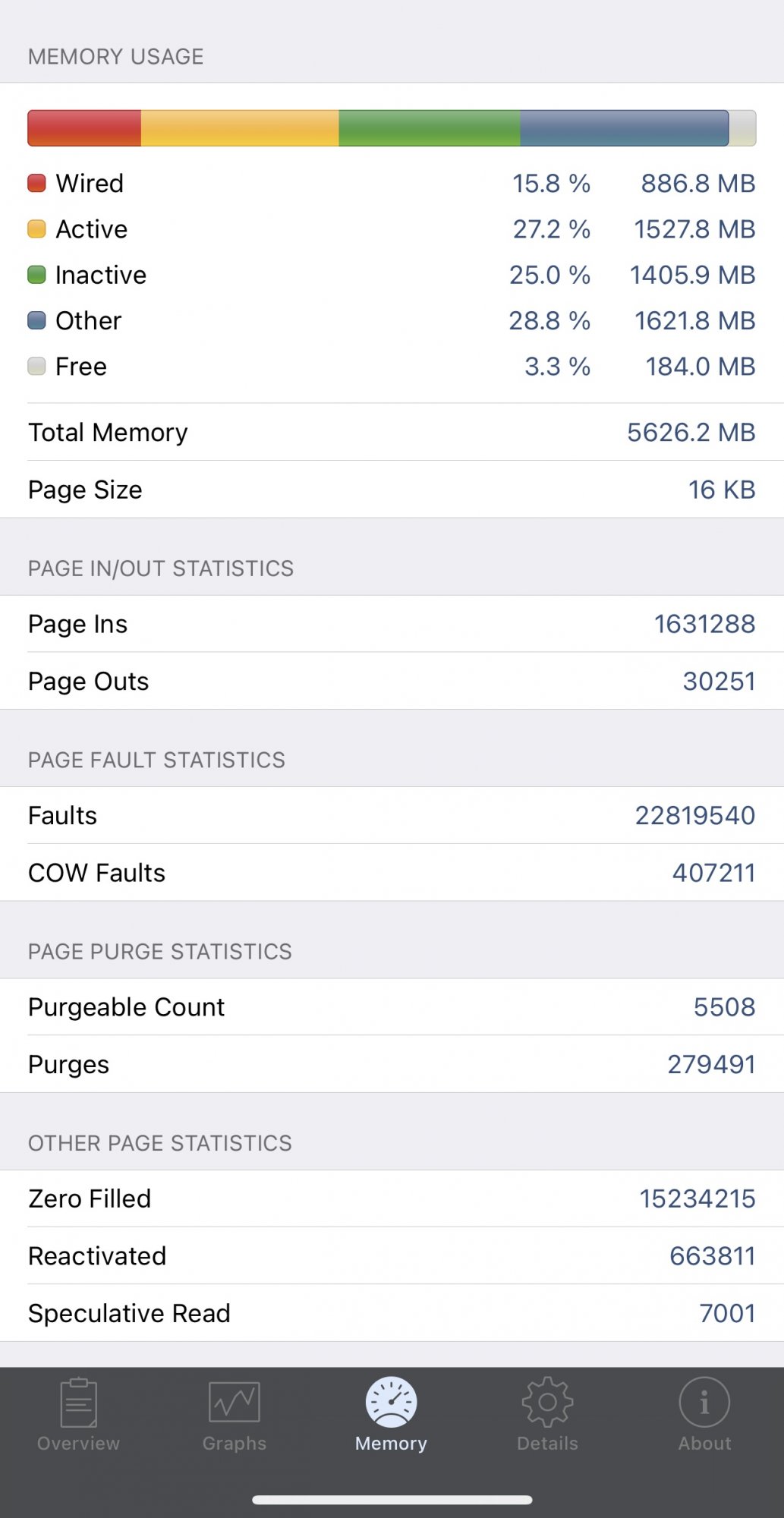This screenshot has width=784, height=1518.
Task: Click the blue Other legend dot
Action: tap(36, 320)
